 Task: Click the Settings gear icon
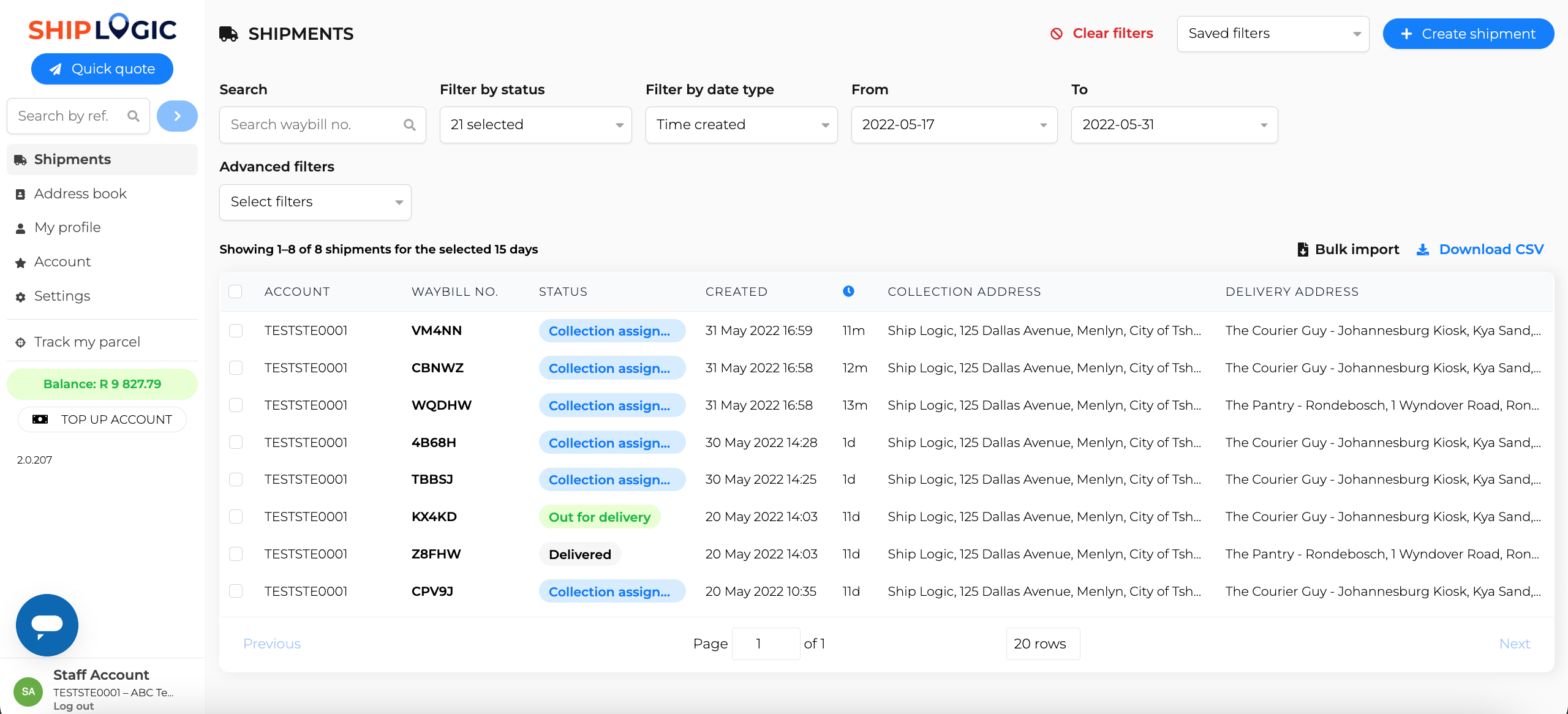[x=20, y=297]
